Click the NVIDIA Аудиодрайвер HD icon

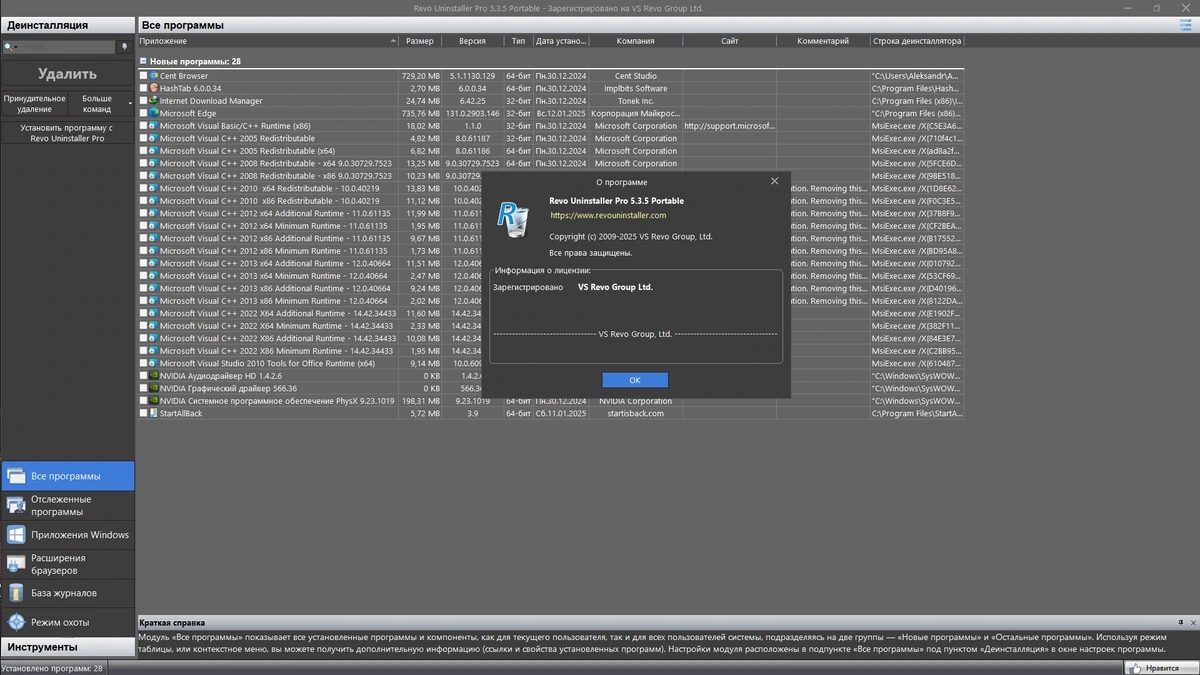(x=153, y=376)
